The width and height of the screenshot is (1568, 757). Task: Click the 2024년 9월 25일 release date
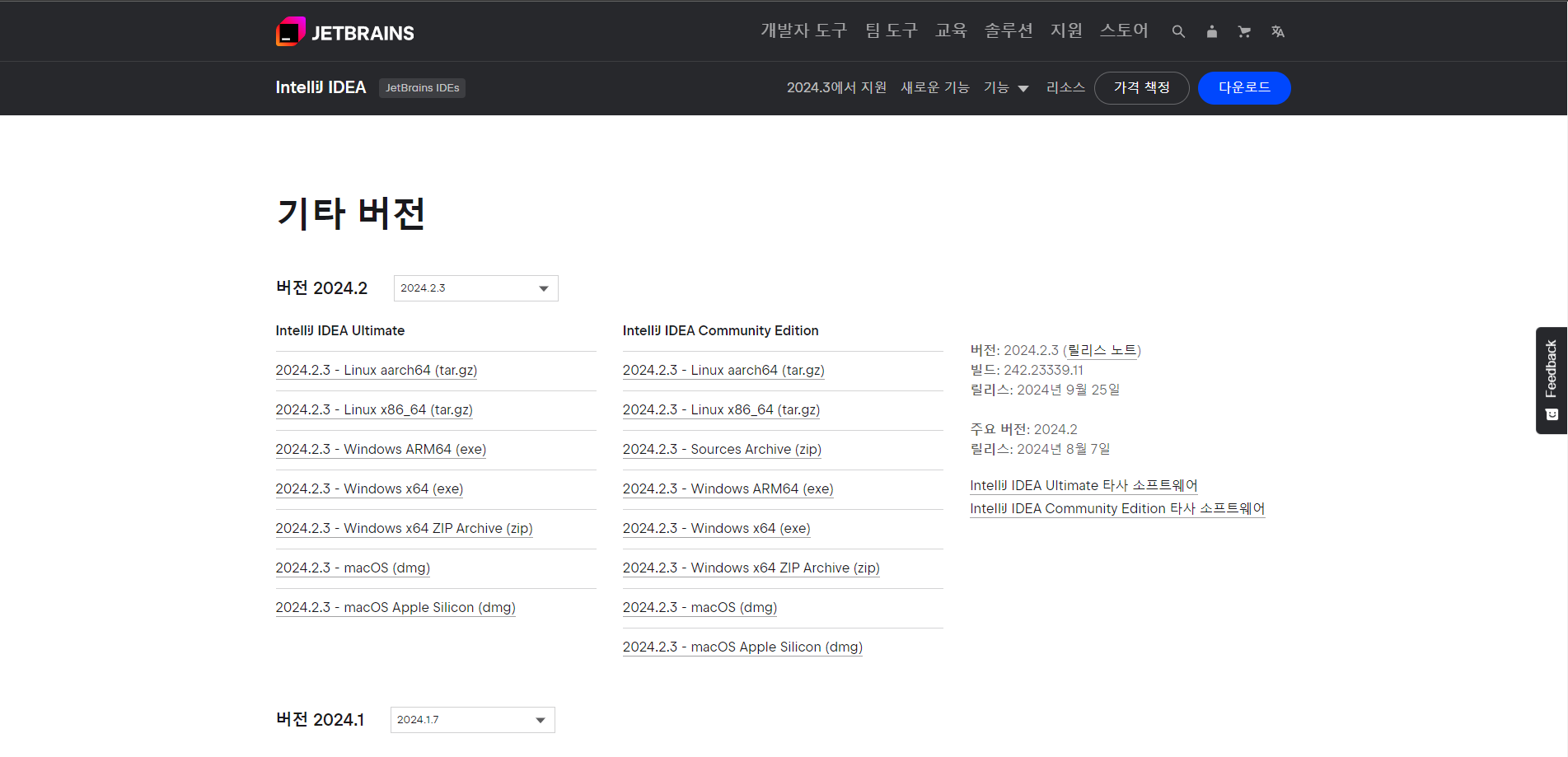click(x=1069, y=390)
